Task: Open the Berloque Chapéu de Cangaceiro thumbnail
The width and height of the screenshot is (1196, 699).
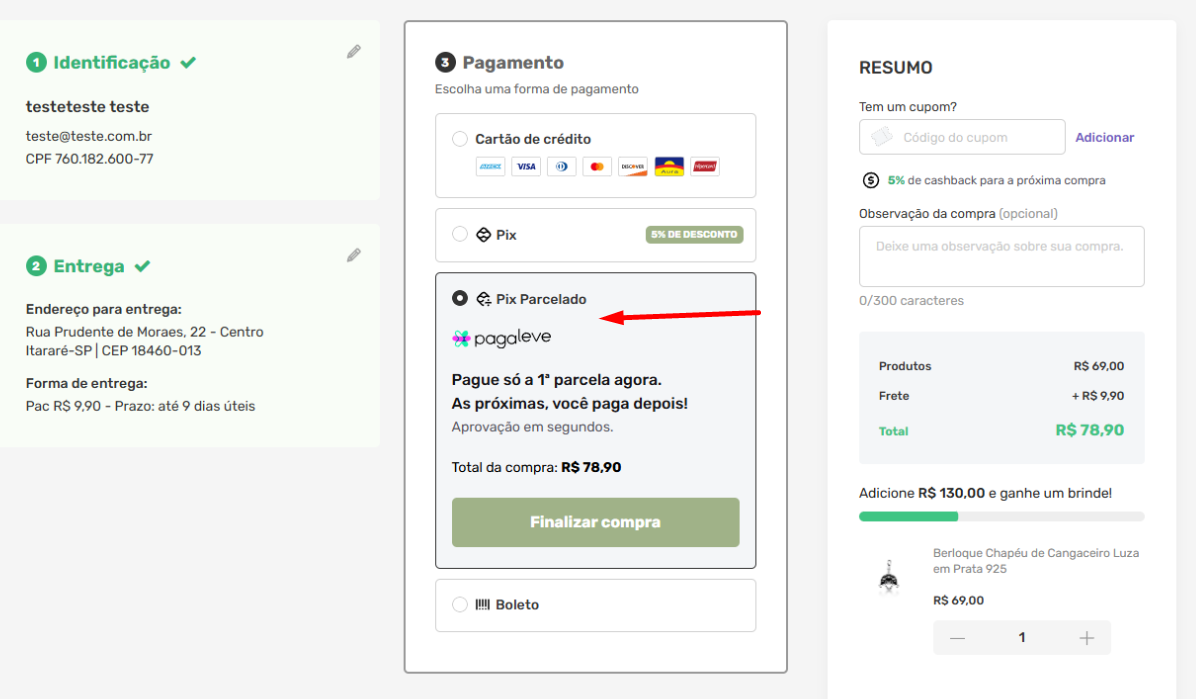Action: (x=886, y=578)
